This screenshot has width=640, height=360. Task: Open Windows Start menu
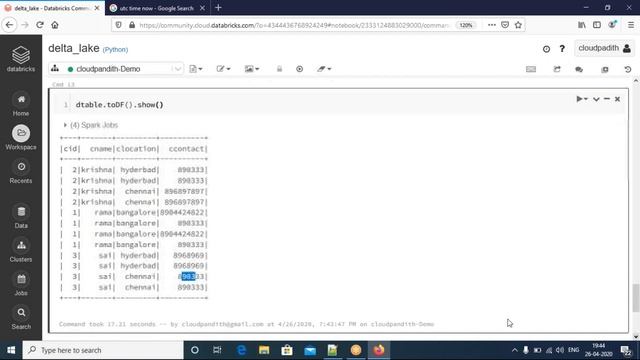point(11,350)
